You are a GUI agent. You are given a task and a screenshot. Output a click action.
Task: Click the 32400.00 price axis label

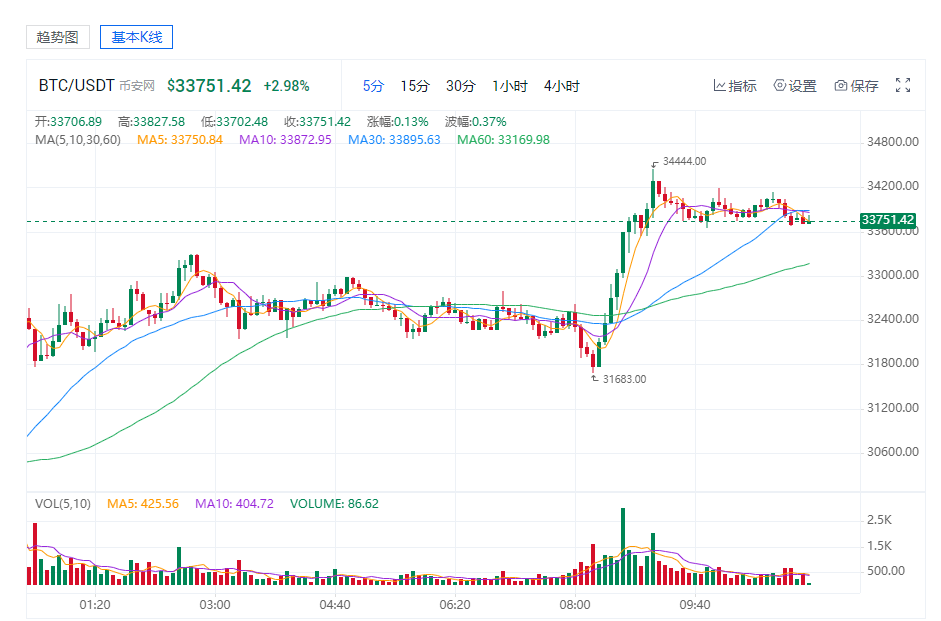point(892,319)
